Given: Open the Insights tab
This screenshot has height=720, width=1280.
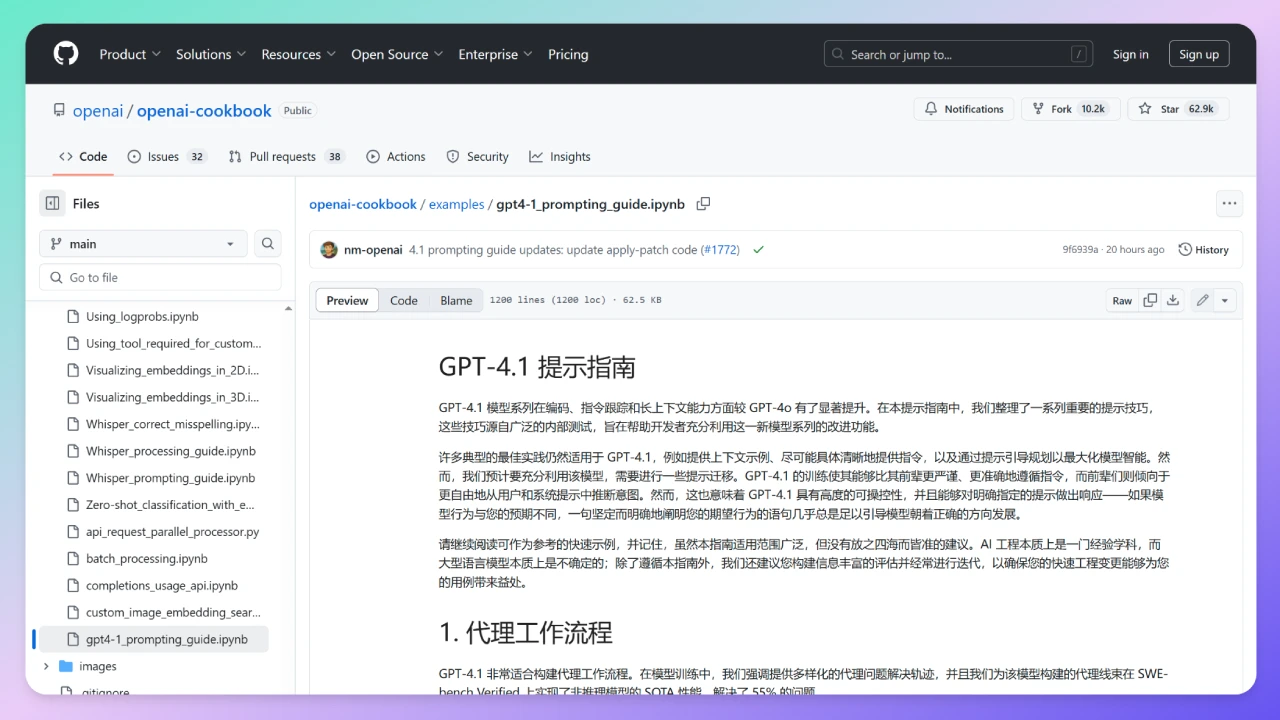Looking at the screenshot, I should [x=560, y=157].
